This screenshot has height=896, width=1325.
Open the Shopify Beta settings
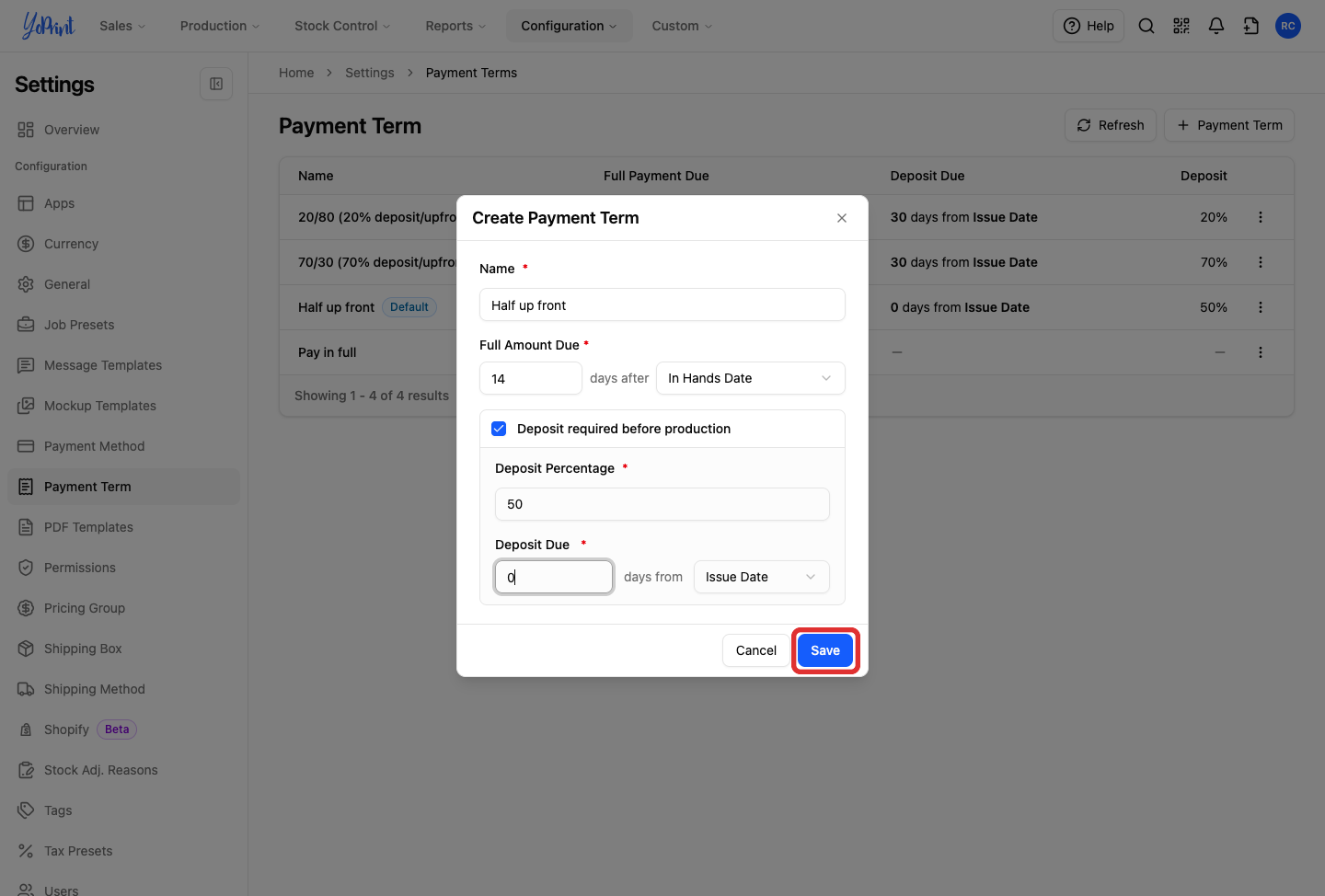coord(123,729)
